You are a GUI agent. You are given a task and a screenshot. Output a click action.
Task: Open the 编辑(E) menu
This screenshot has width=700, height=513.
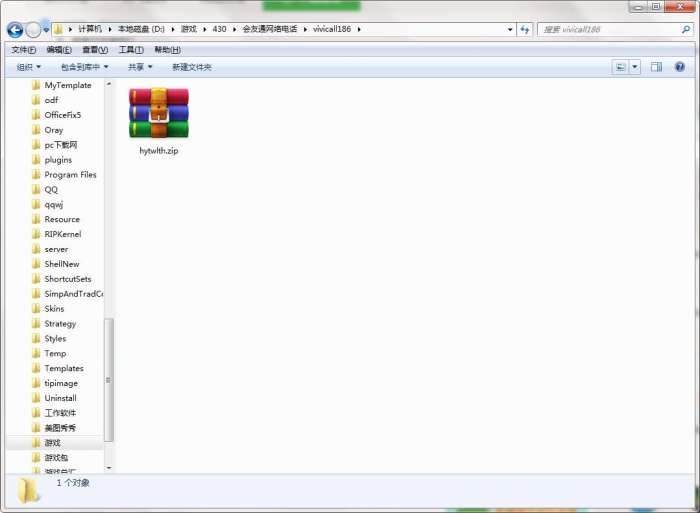tap(59, 50)
